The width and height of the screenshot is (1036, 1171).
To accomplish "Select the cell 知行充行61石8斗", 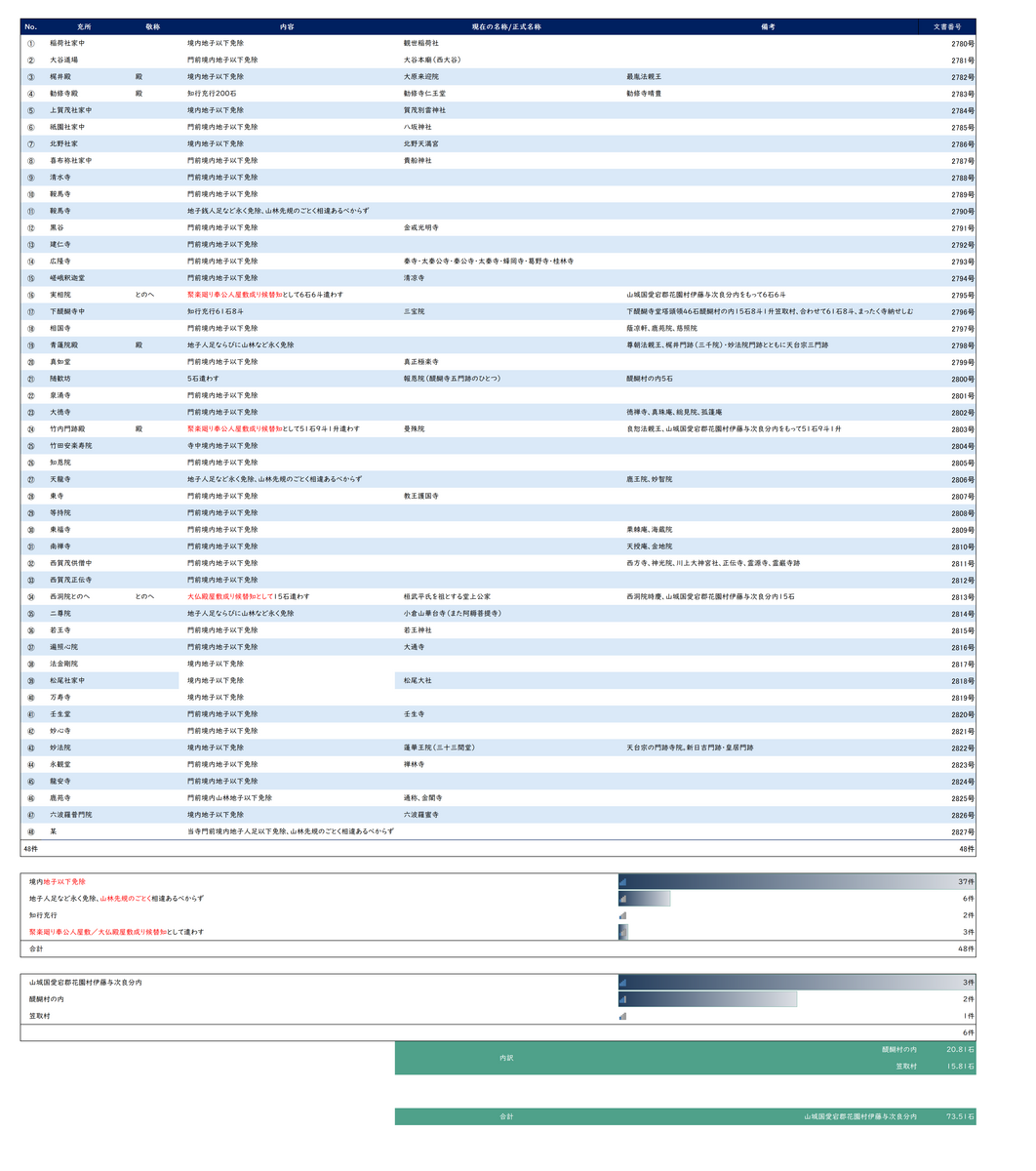I will pyautogui.click(x=216, y=311).
